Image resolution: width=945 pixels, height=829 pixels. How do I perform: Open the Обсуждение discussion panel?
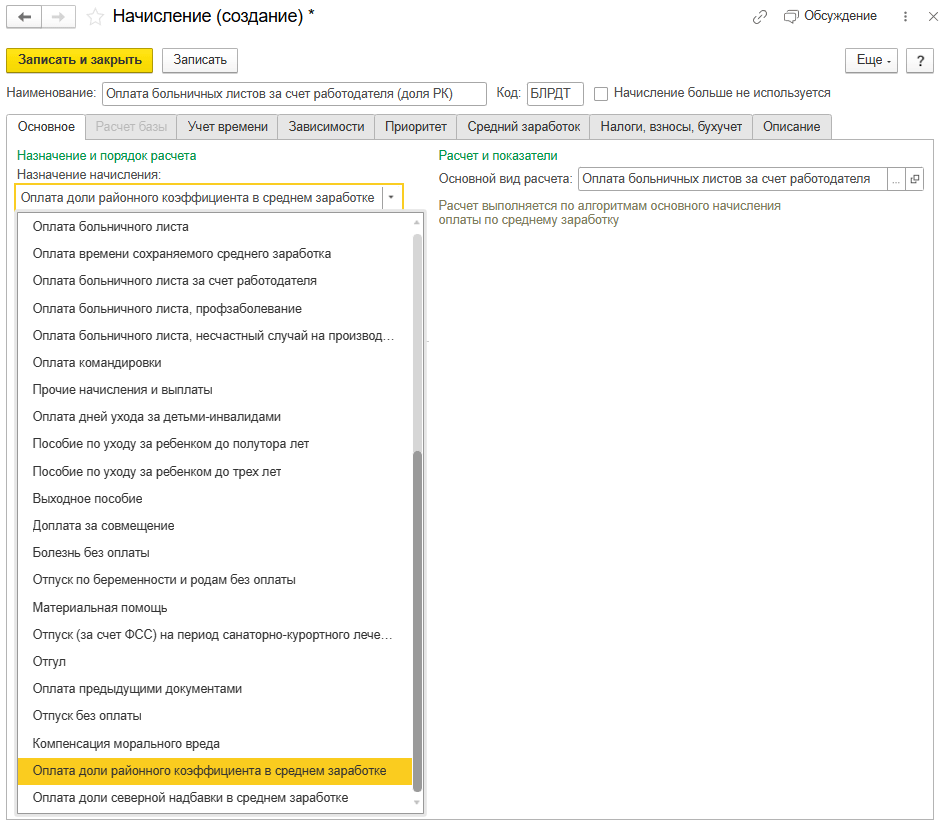[831, 17]
